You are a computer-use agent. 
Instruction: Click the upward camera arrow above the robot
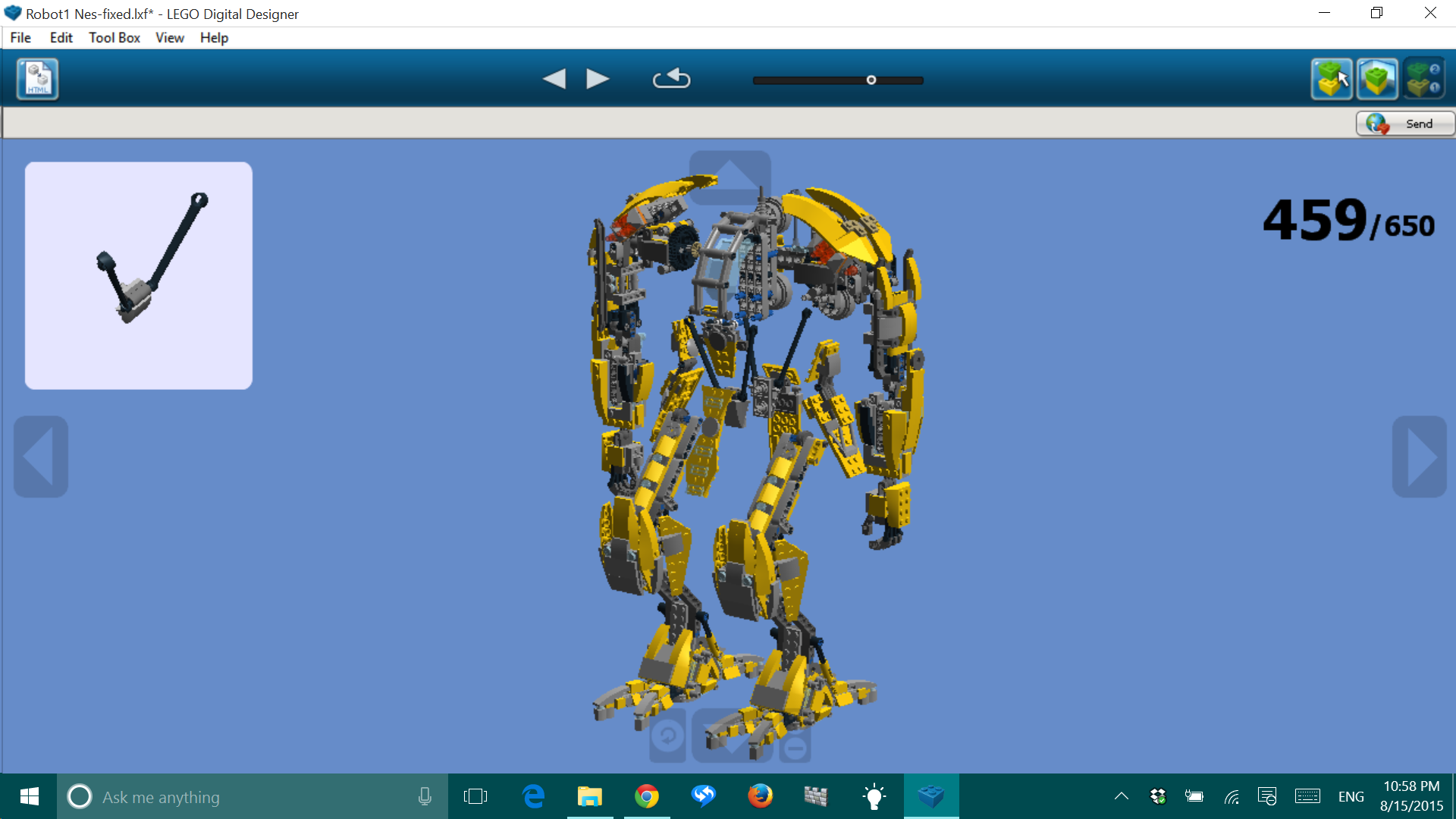click(x=730, y=180)
